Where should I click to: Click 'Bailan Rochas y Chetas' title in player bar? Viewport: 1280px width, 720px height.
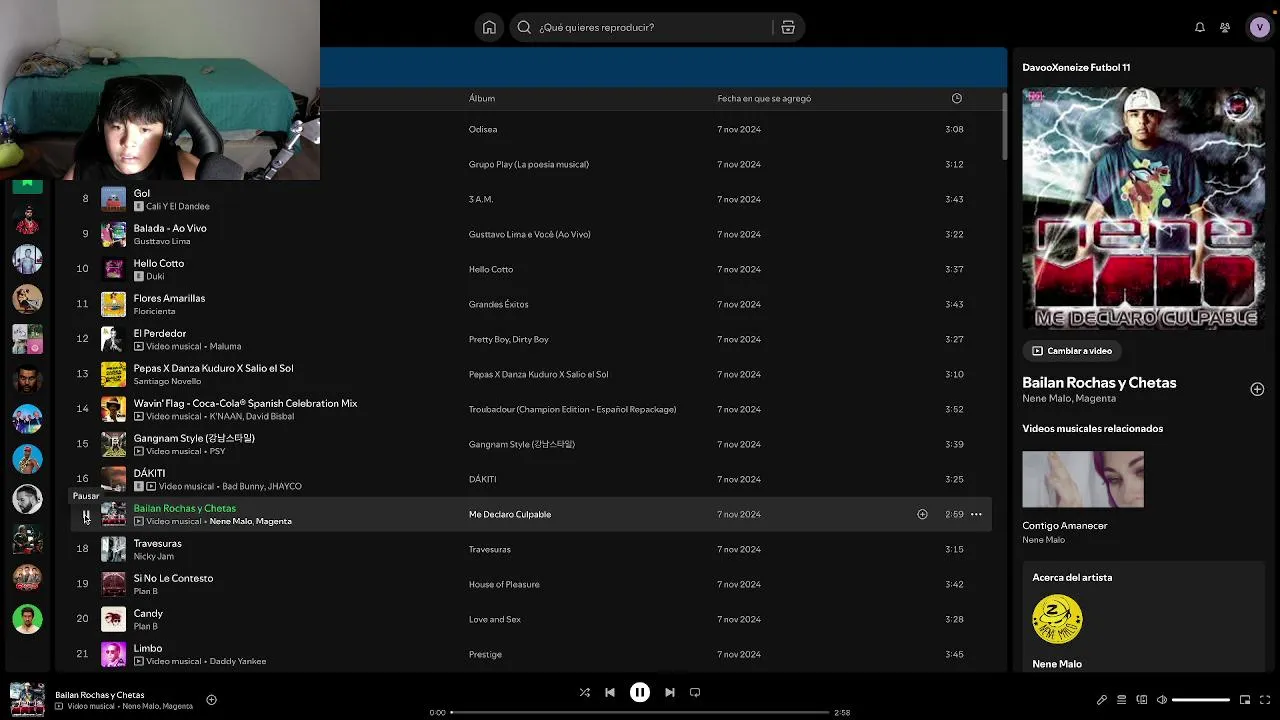[100, 695]
